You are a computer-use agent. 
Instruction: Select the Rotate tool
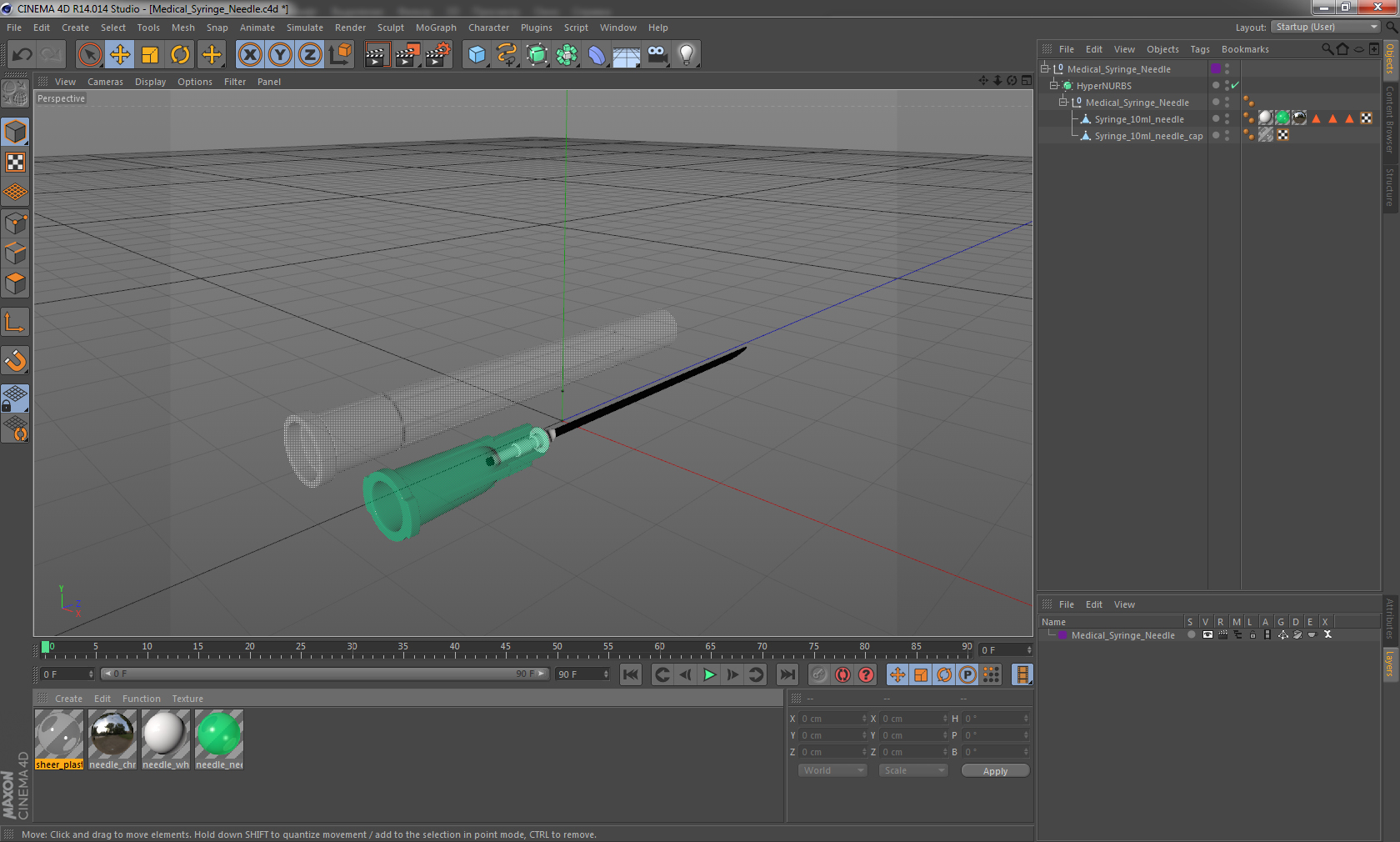click(x=181, y=54)
